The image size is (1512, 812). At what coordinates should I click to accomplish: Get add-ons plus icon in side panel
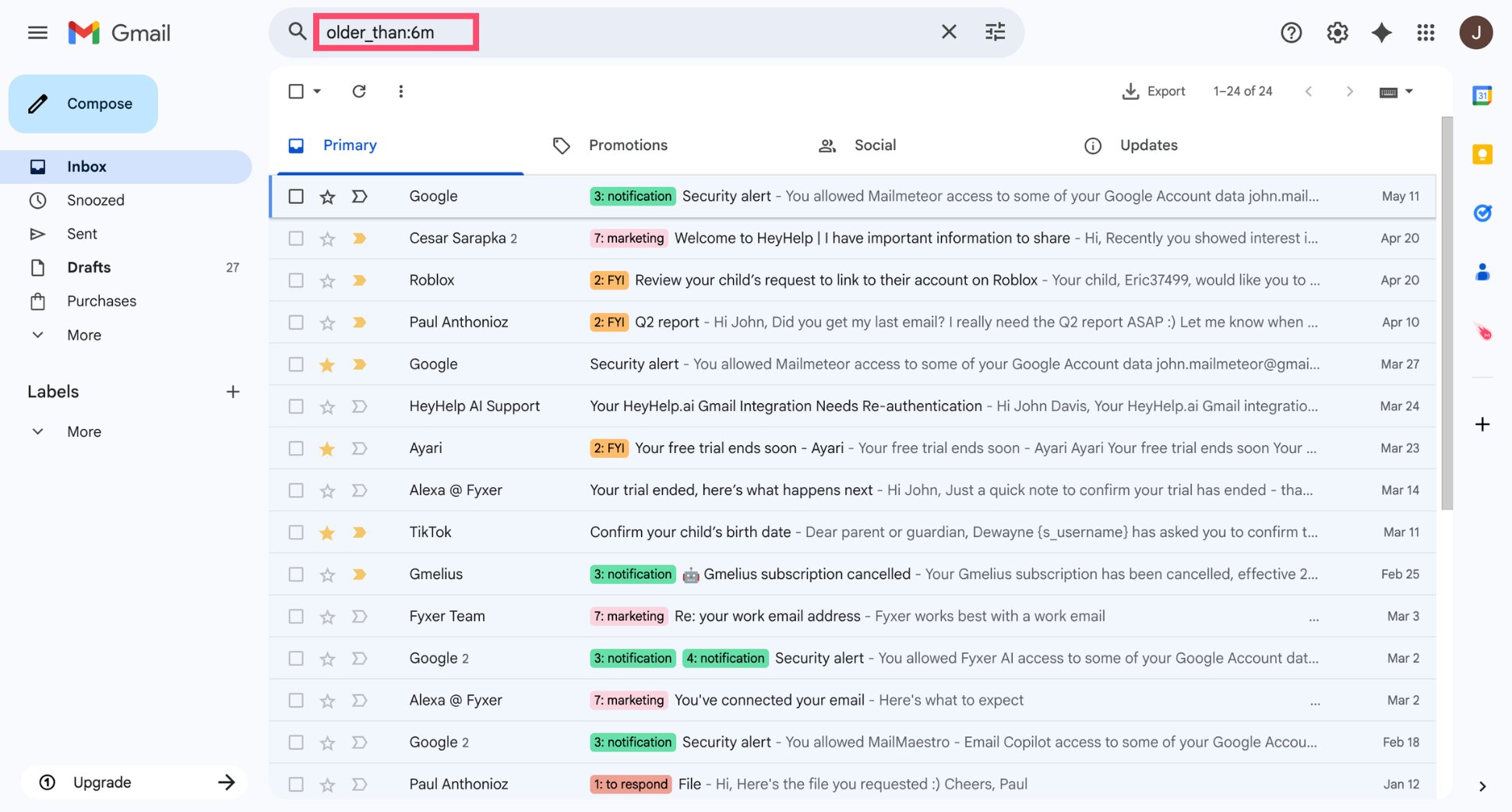[1482, 424]
